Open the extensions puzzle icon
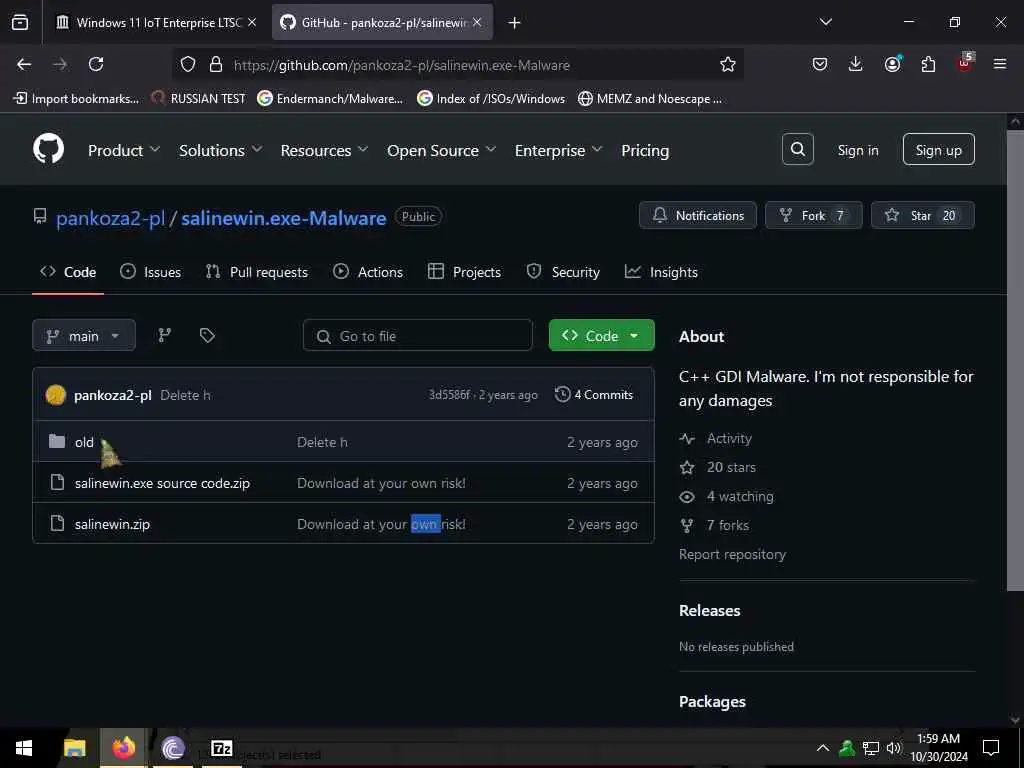 click(x=928, y=64)
